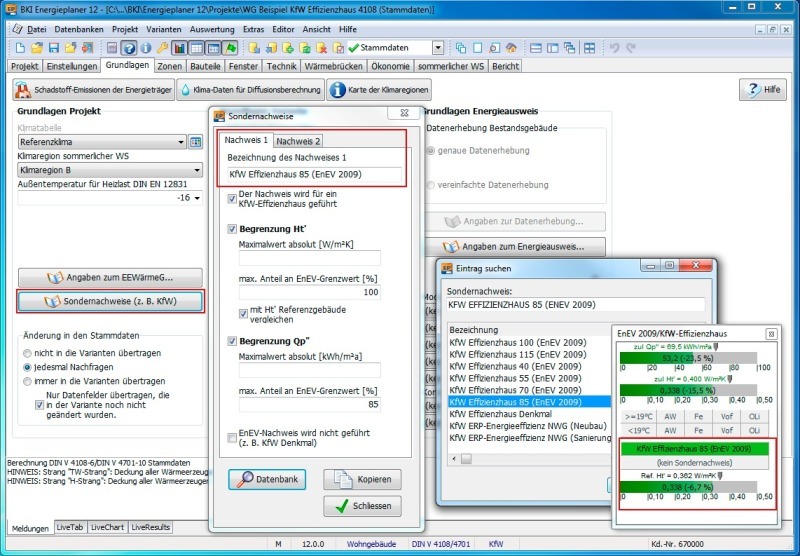Viewport: 800px width, 556px height.
Task: Click the horizontal scrollbar in Eintrag suchen list
Action: point(530,459)
